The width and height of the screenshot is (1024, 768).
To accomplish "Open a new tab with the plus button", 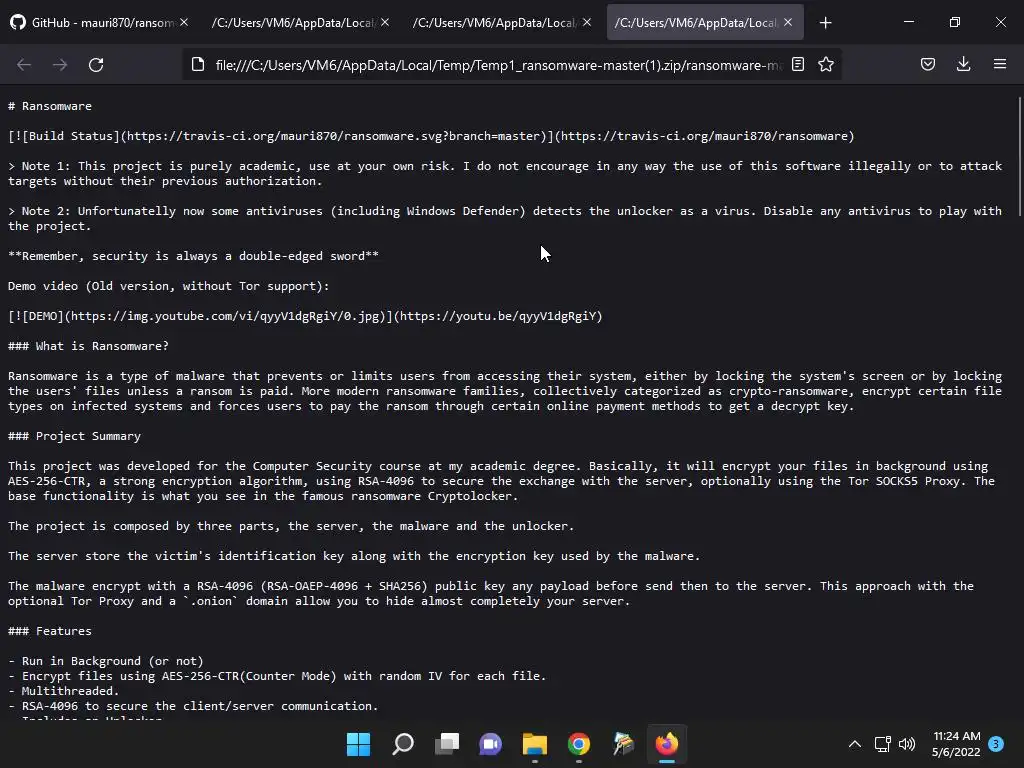I will click(x=825, y=23).
